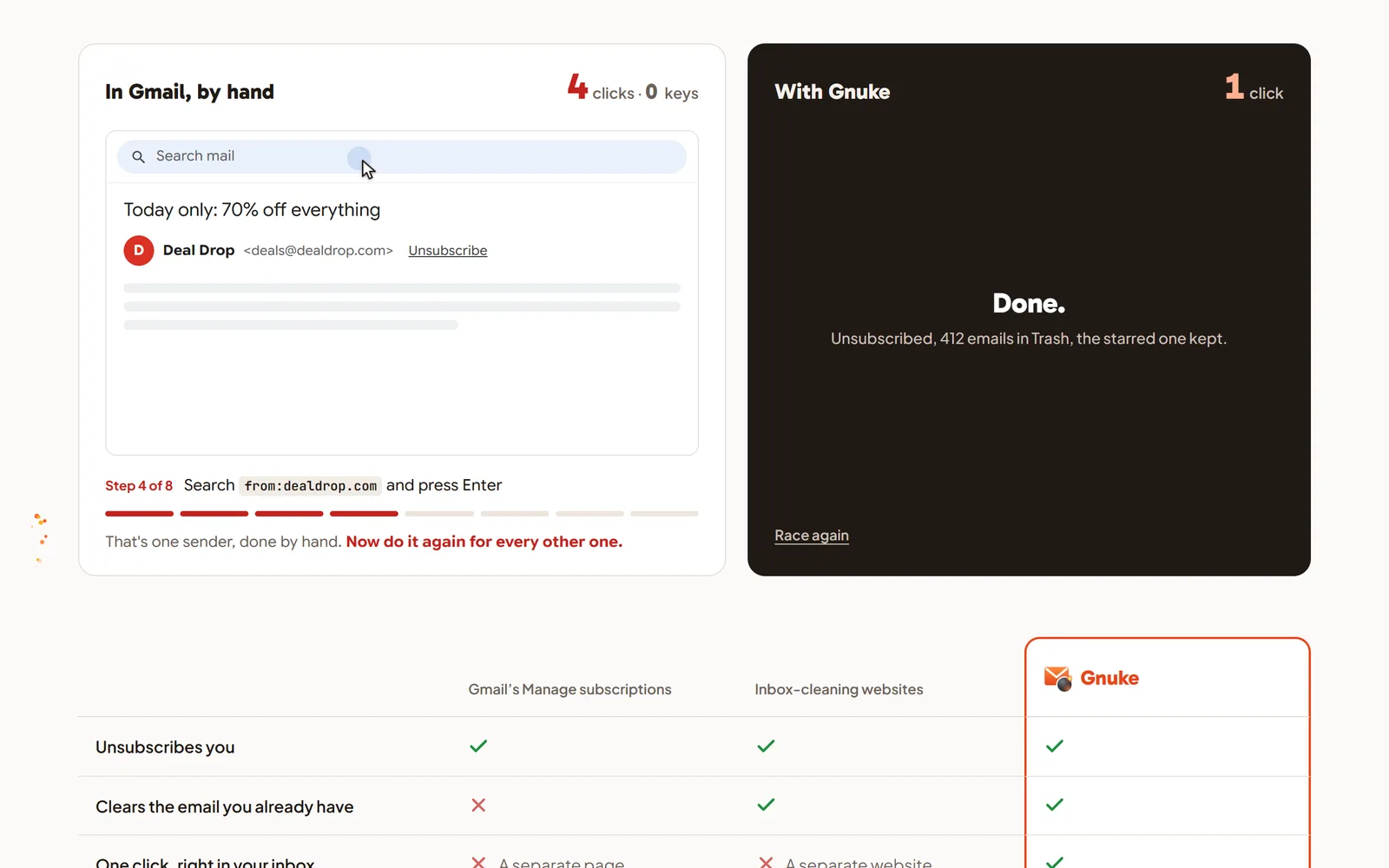The width and height of the screenshot is (1389, 868).
Task: Click the "1 click" counter
Action: coord(1254,88)
